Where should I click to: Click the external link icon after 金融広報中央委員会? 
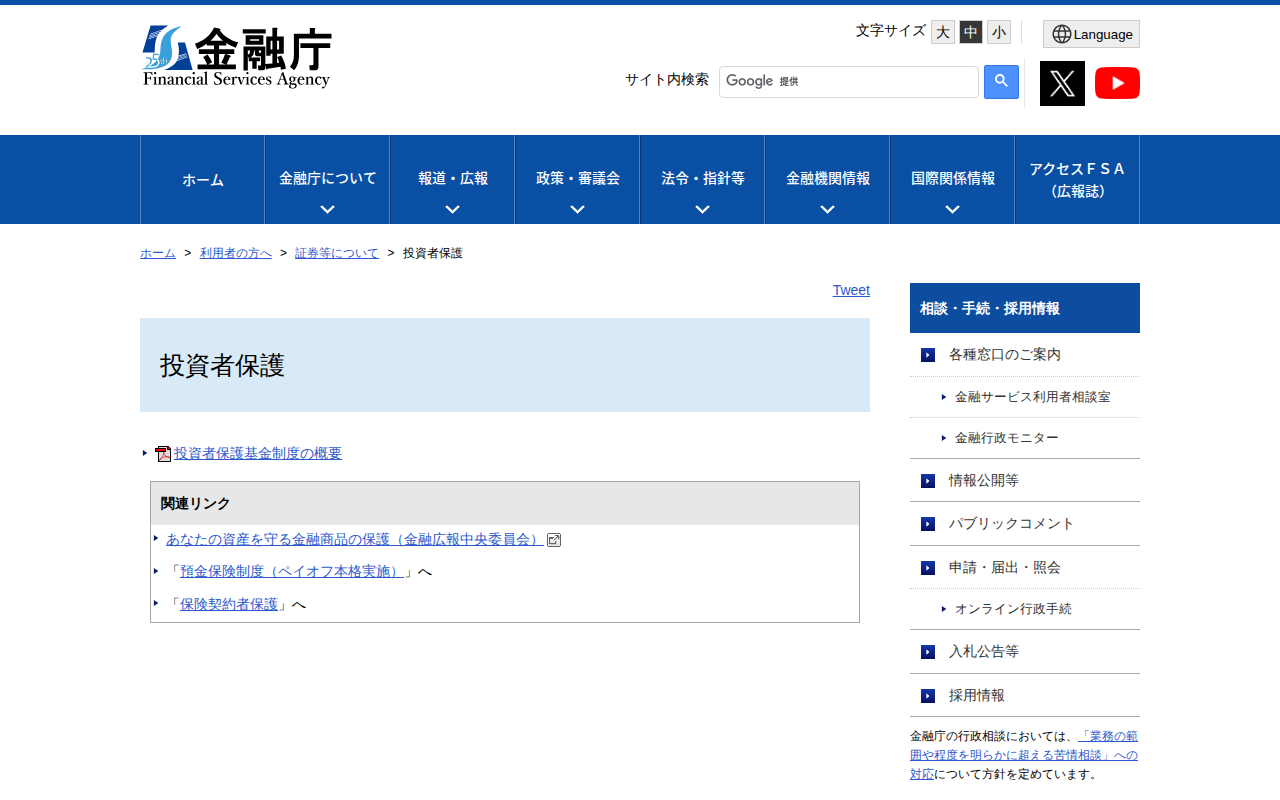pos(554,540)
